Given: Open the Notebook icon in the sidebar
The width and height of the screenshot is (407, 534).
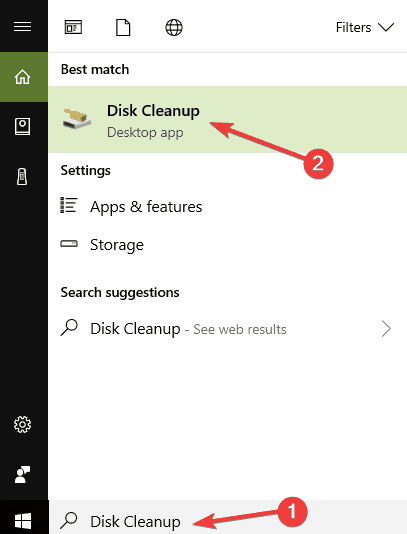Looking at the screenshot, I should pyautogui.click(x=22, y=127).
